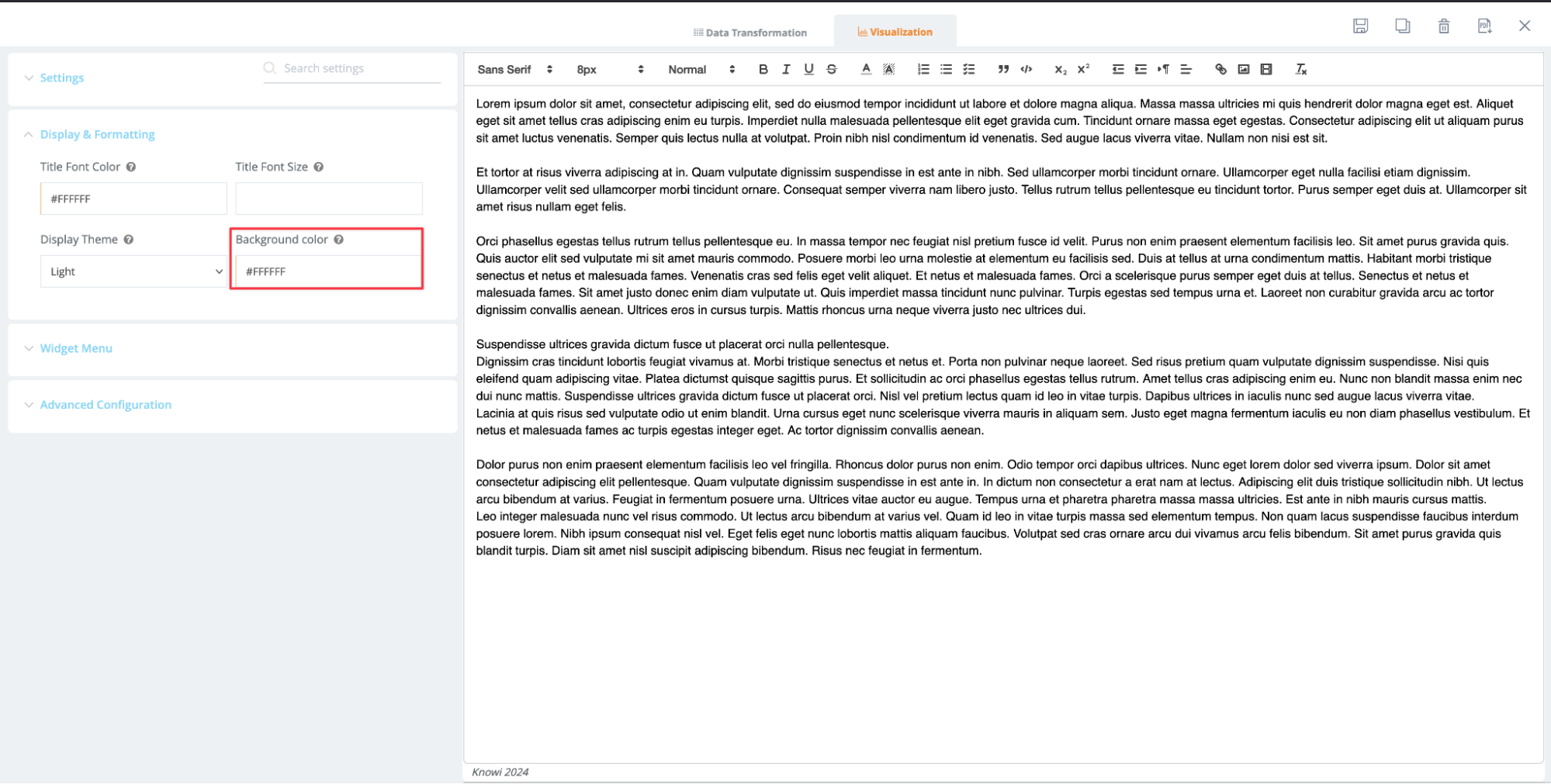
Task: Select the Visualization tab
Action: point(895,32)
